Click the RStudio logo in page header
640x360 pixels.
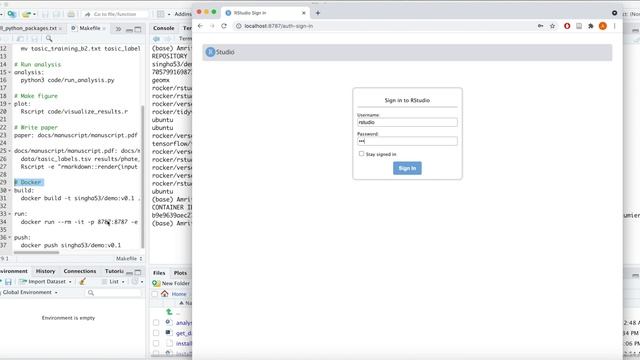[220, 52]
